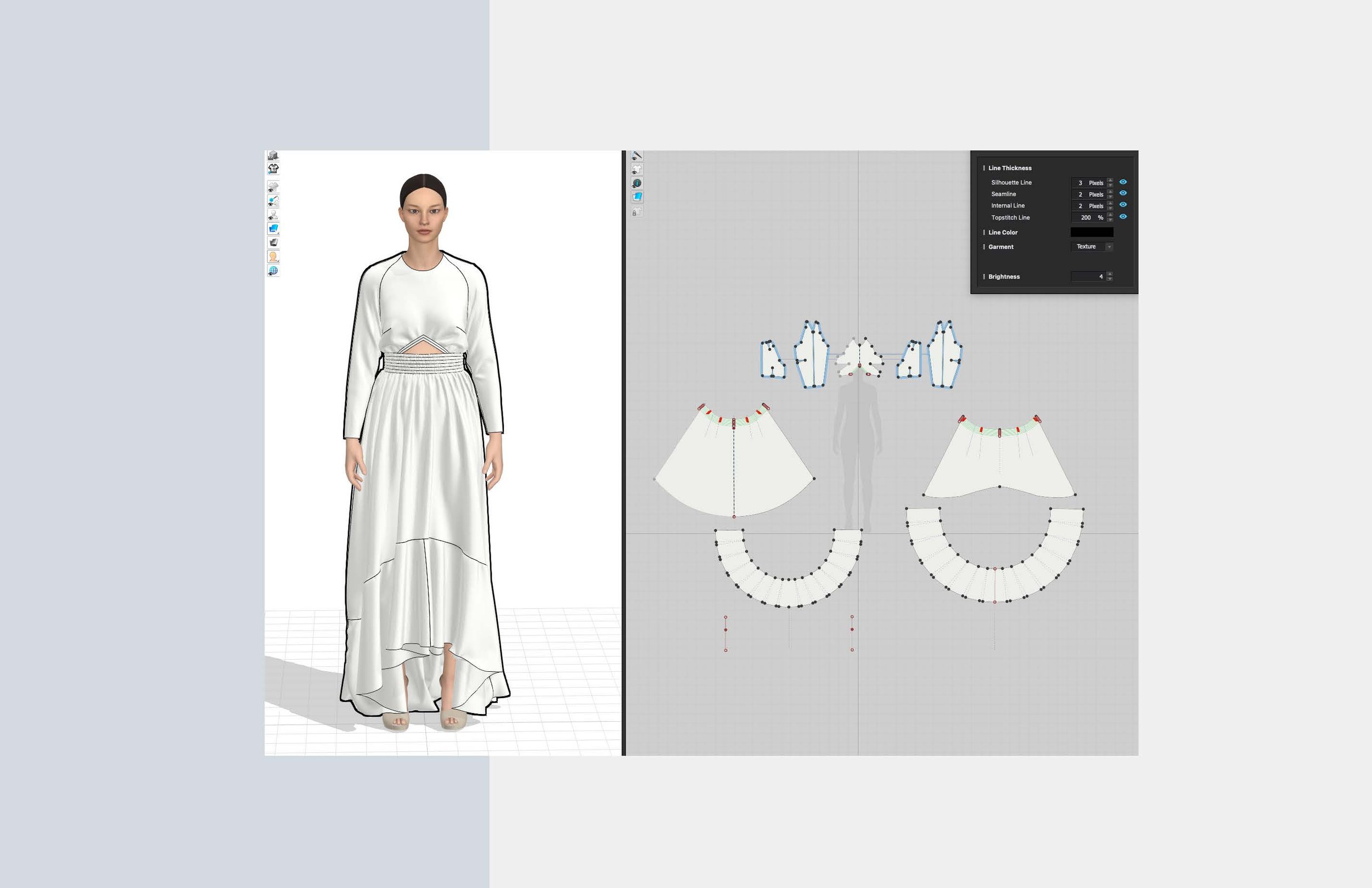Click the blue 2D texture surface icon
Viewport: 1372px width, 888px height.
tap(637, 197)
